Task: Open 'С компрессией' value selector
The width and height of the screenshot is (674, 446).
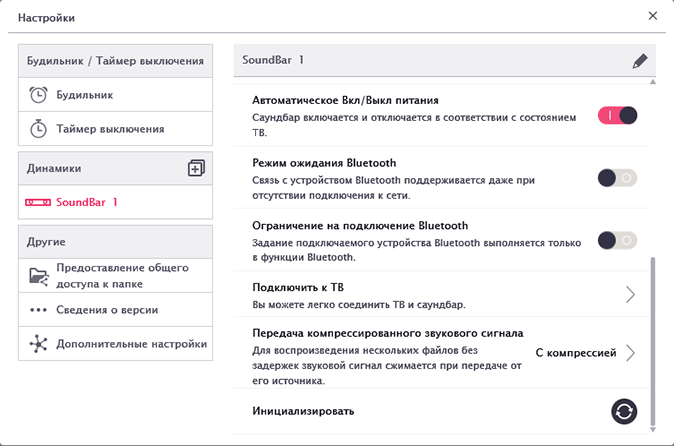Action: [x=576, y=353]
